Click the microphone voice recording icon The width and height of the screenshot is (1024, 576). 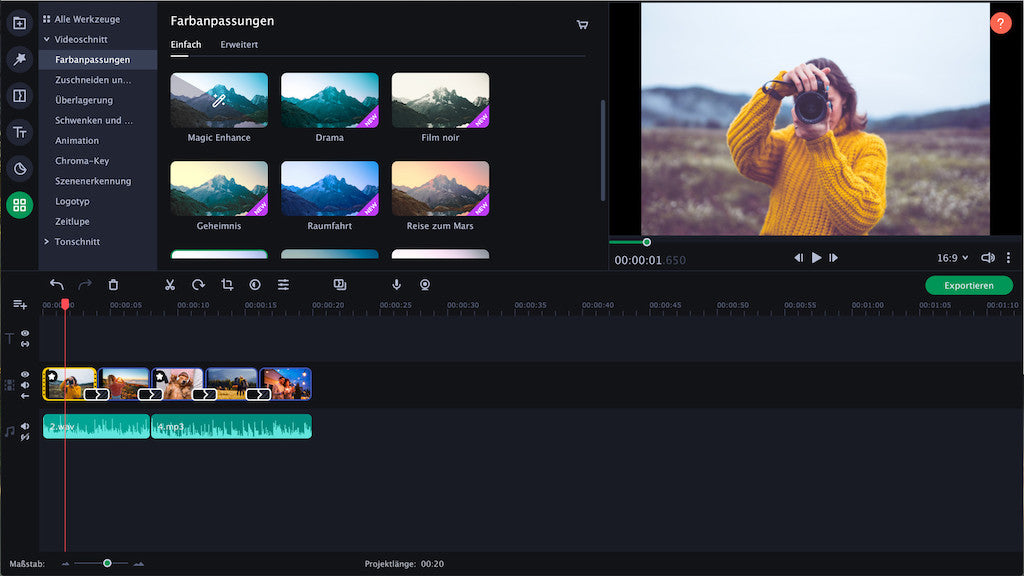click(x=396, y=285)
